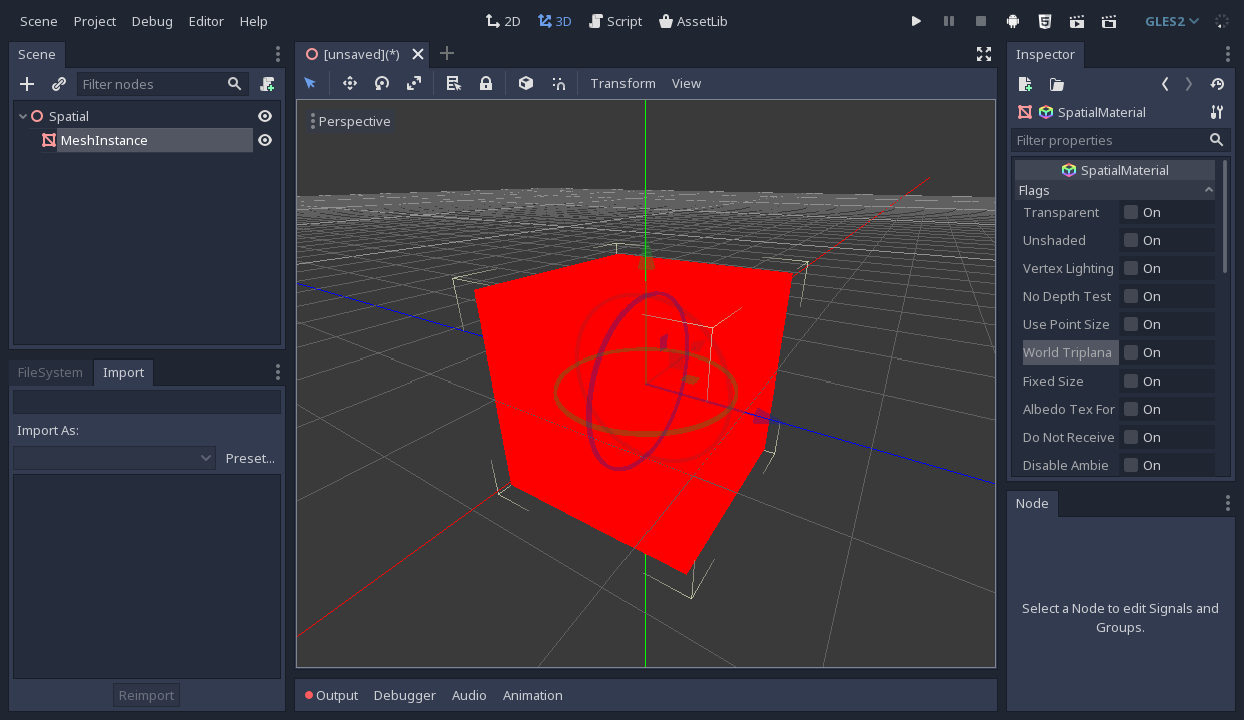Viewport: 1244px width, 720px height.
Task: Toggle distraction-free mode icon
Action: point(984,54)
